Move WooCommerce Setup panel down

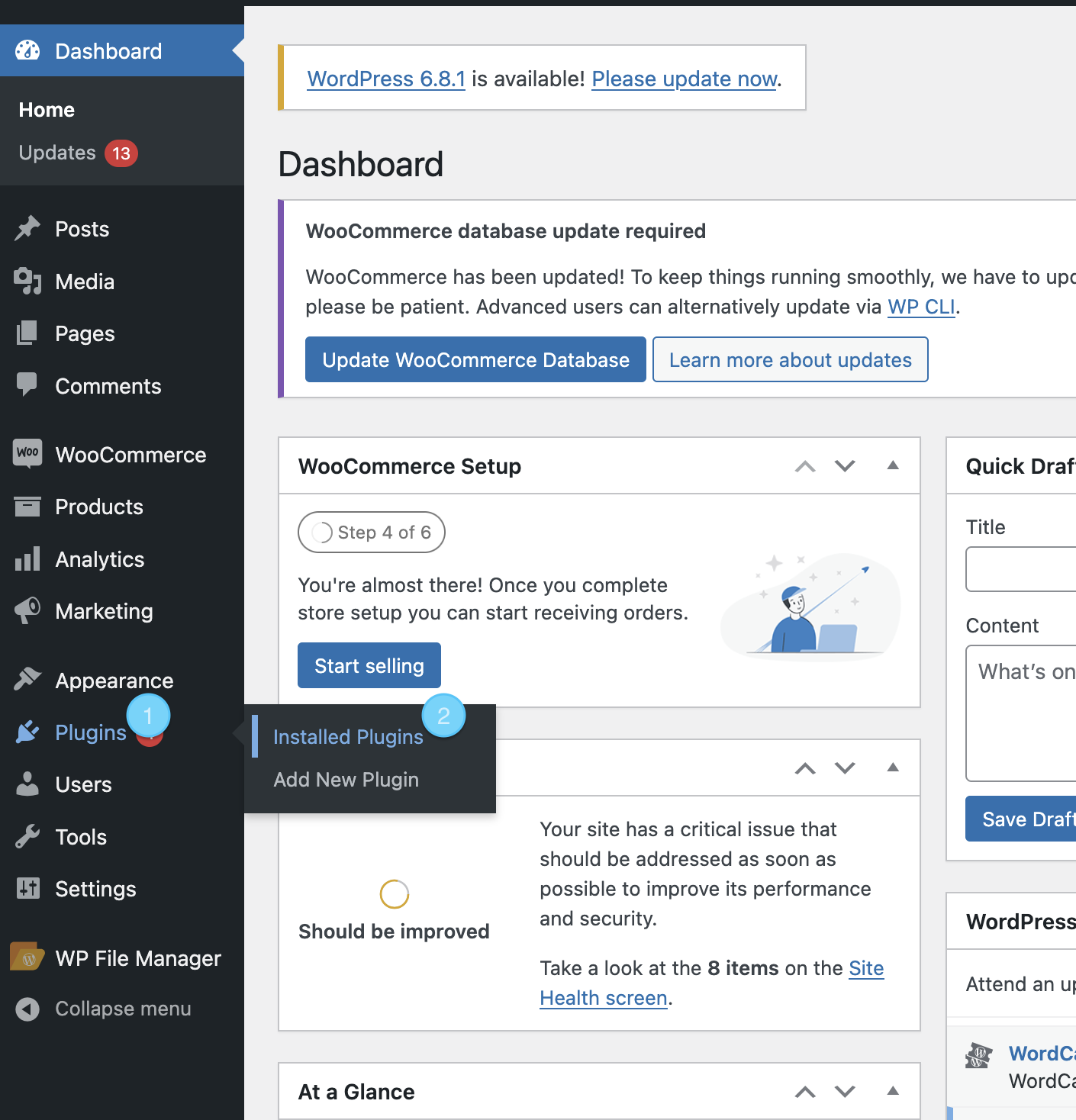(x=845, y=466)
